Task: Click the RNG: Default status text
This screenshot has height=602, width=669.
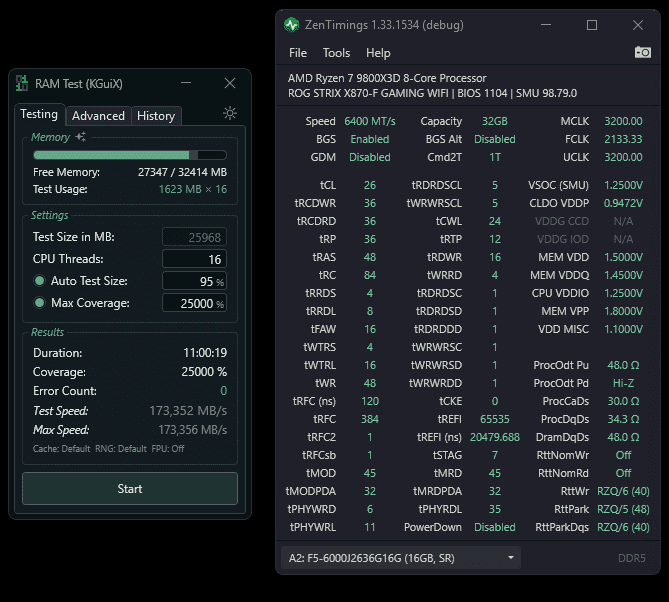Action: click(121, 448)
